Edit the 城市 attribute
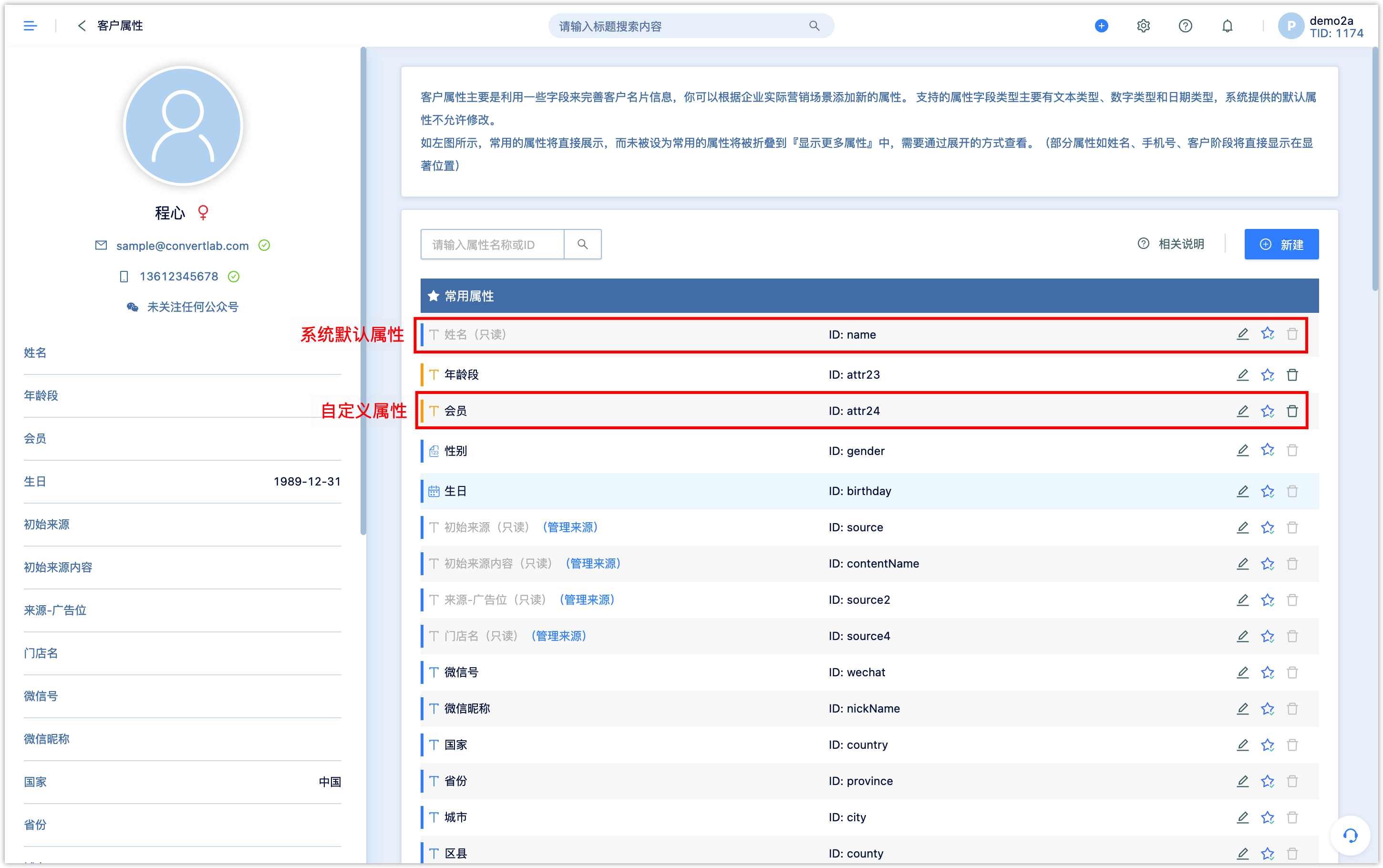 tap(1242, 817)
